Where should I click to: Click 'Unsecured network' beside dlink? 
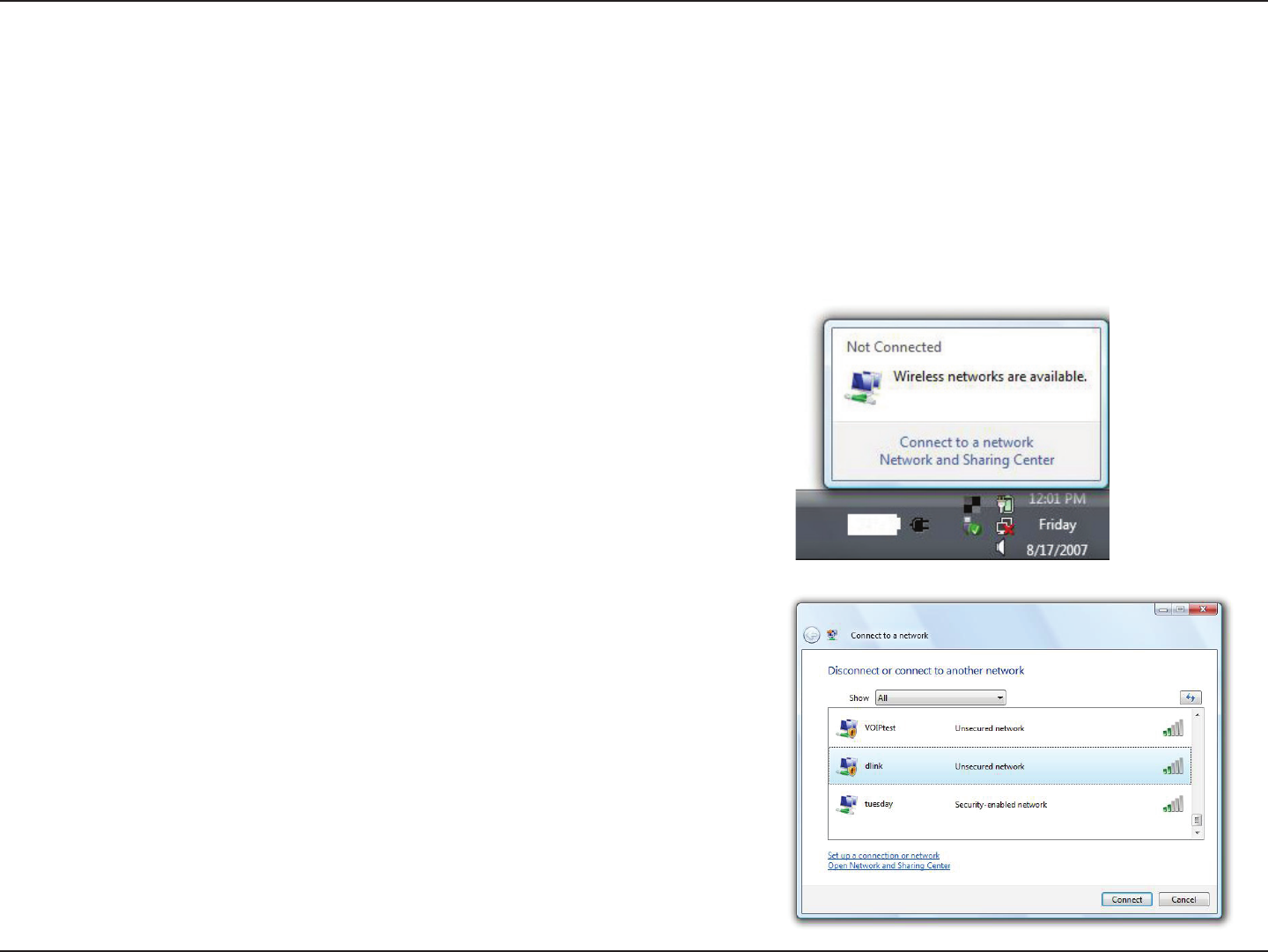click(x=990, y=766)
